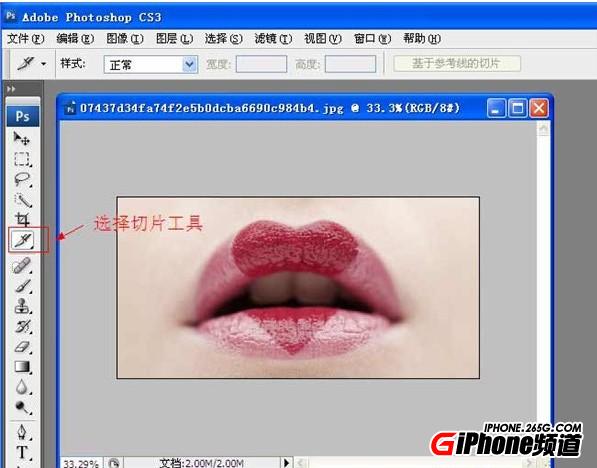Open the 选择 (S) menu
The height and width of the screenshot is (468, 597).
point(223,38)
